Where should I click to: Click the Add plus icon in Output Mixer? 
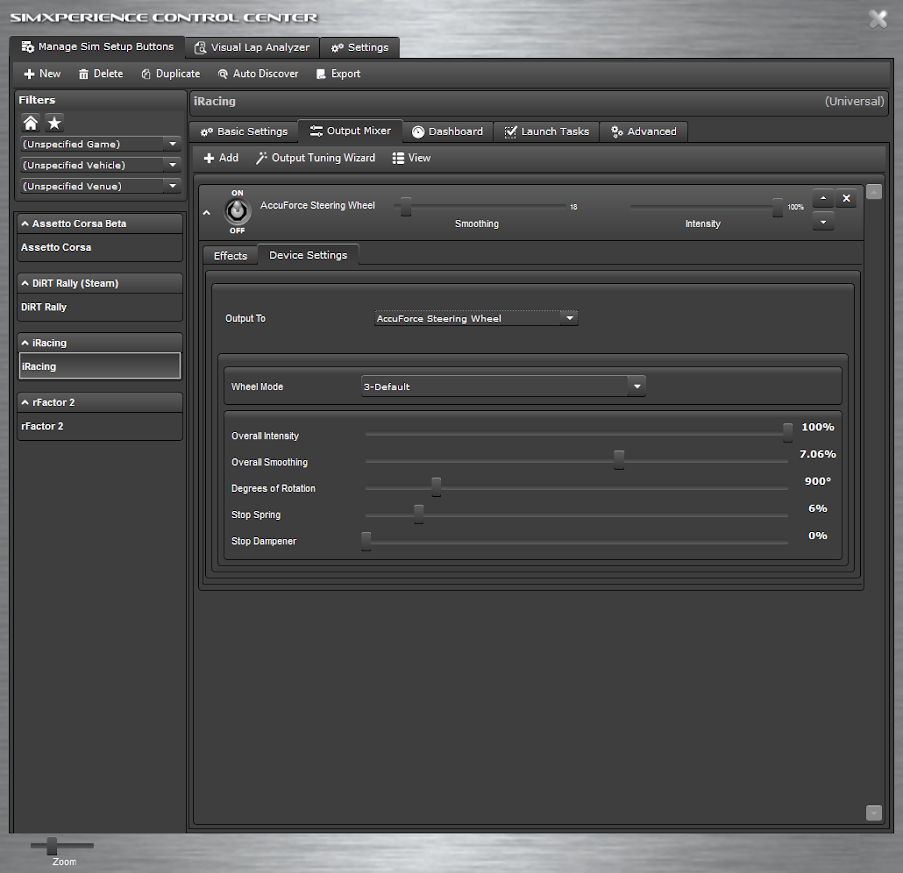209,158
